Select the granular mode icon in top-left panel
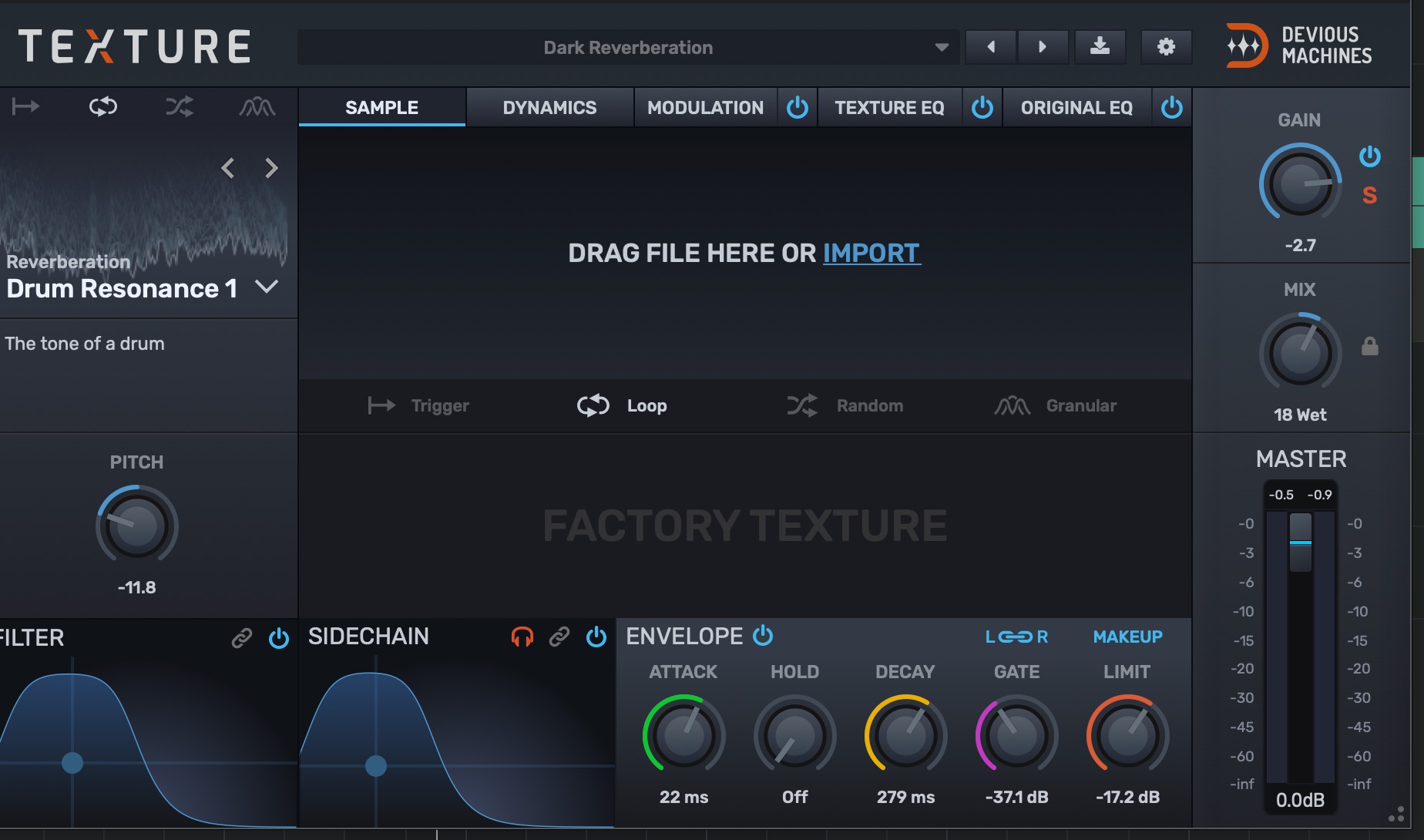Screen dimensions: 1424x840 pyautogui.click(x=257, y=106)
